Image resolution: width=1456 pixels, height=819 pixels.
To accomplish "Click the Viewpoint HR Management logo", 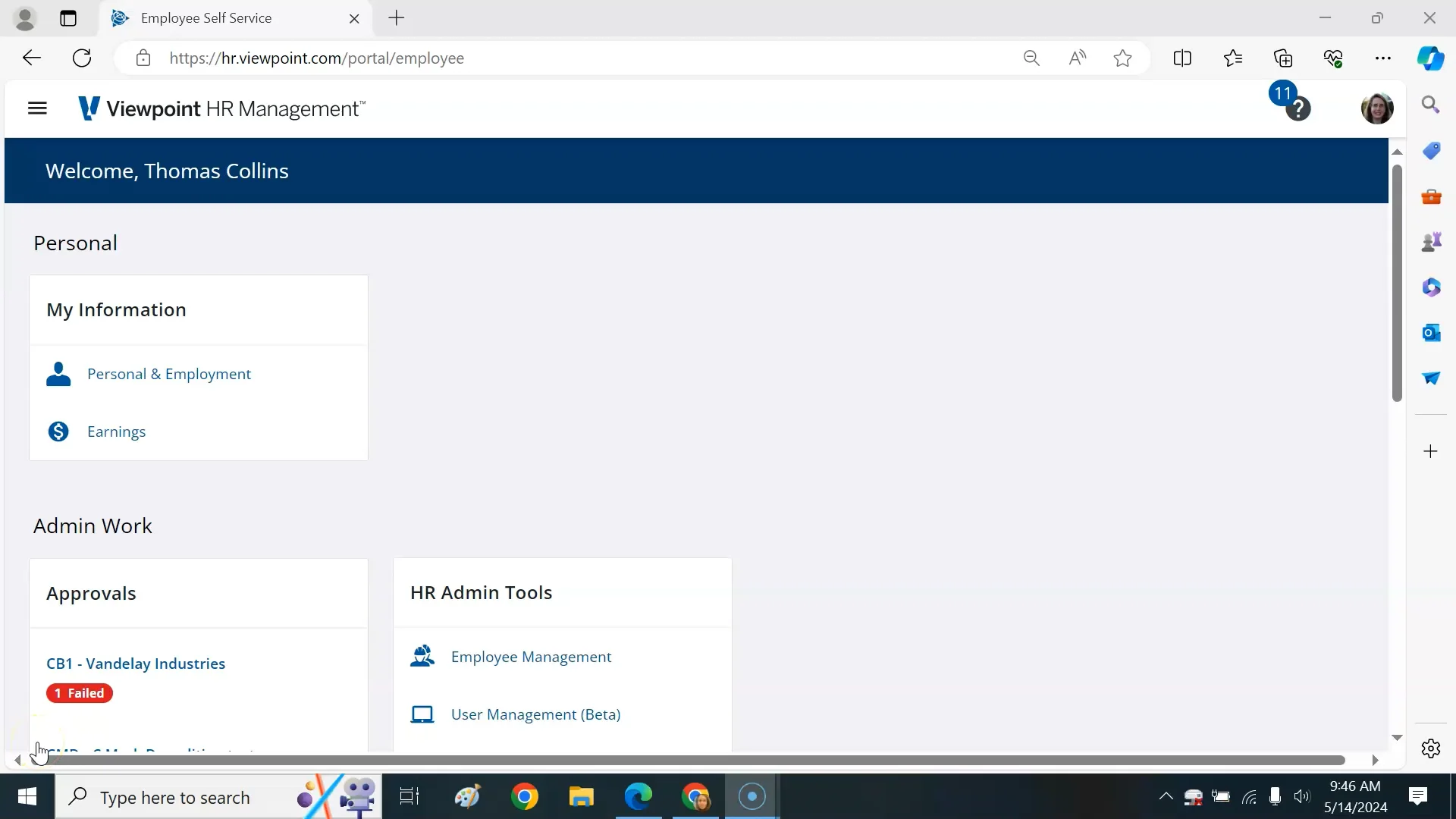I will [x=221, y=108].
